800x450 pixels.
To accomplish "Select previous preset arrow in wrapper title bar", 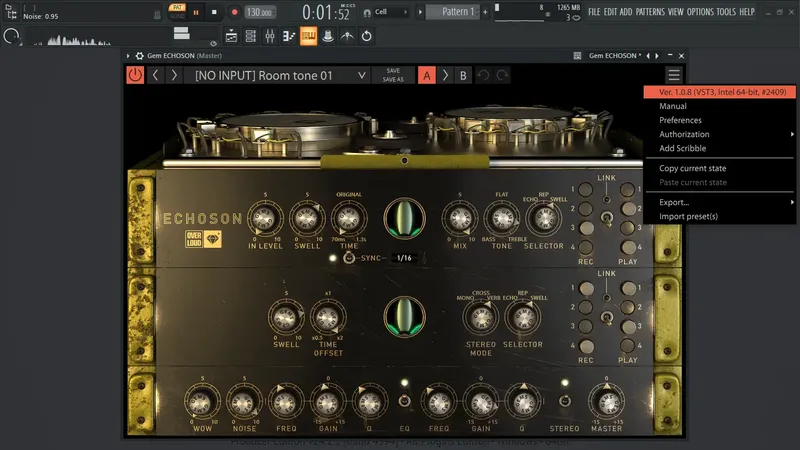I will coord(648,56).
